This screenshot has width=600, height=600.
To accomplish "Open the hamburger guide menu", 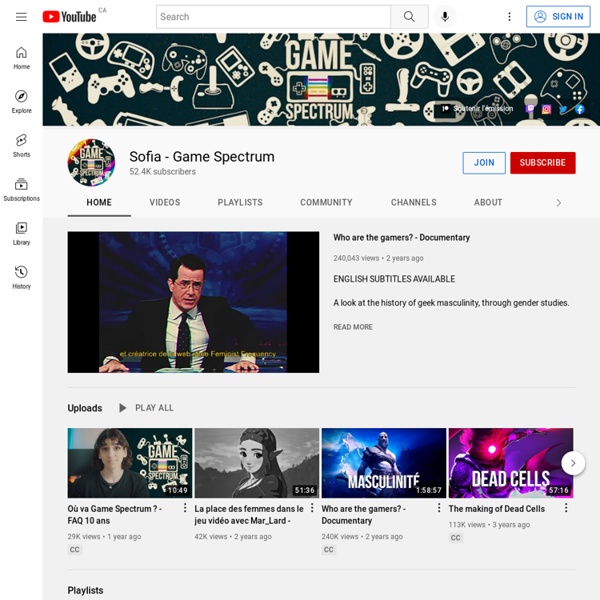I will pos(21,17).
